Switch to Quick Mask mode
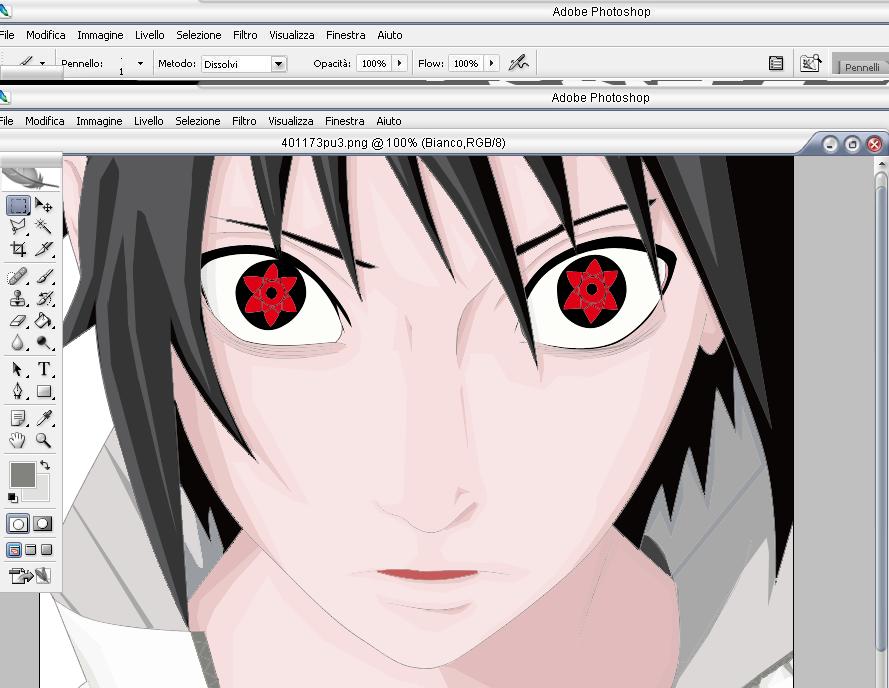Image resolution: width=889 pixels, height=688 pixels. [43, 523]
